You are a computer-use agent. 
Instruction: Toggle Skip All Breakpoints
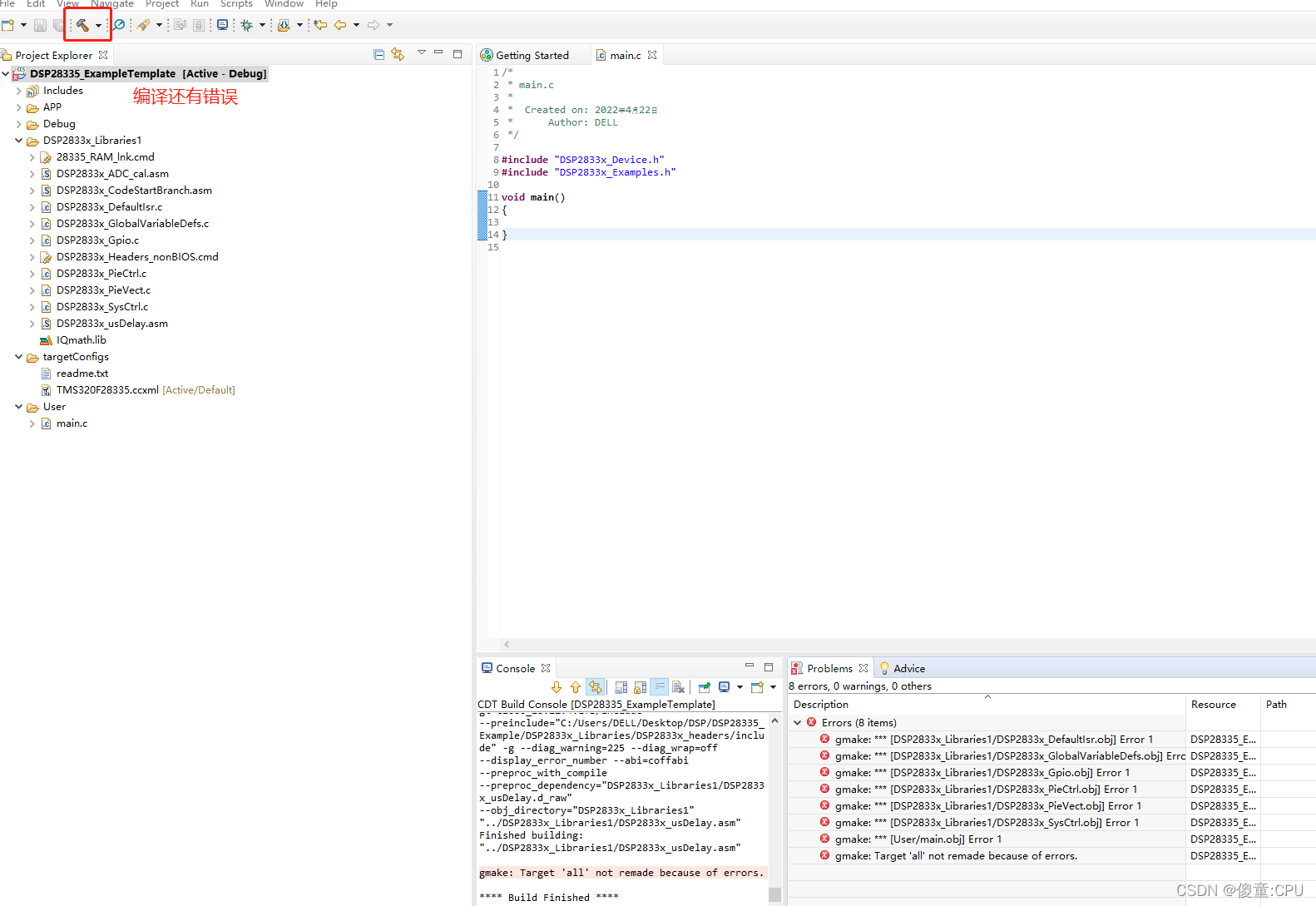pyautogui.click(x=119, y=25)
